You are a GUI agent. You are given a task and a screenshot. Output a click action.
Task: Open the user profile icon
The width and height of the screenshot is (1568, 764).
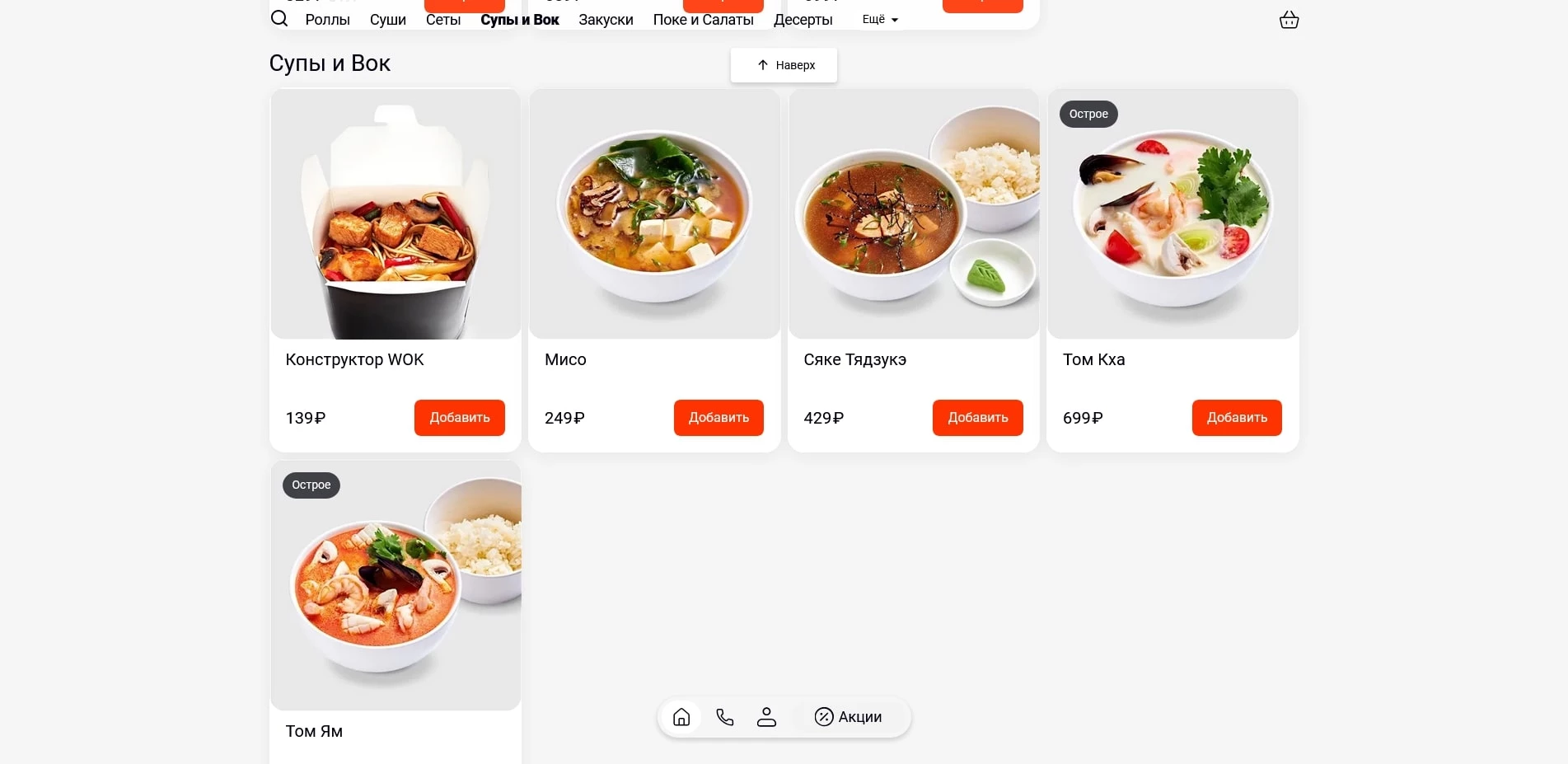tap(766, 717)
